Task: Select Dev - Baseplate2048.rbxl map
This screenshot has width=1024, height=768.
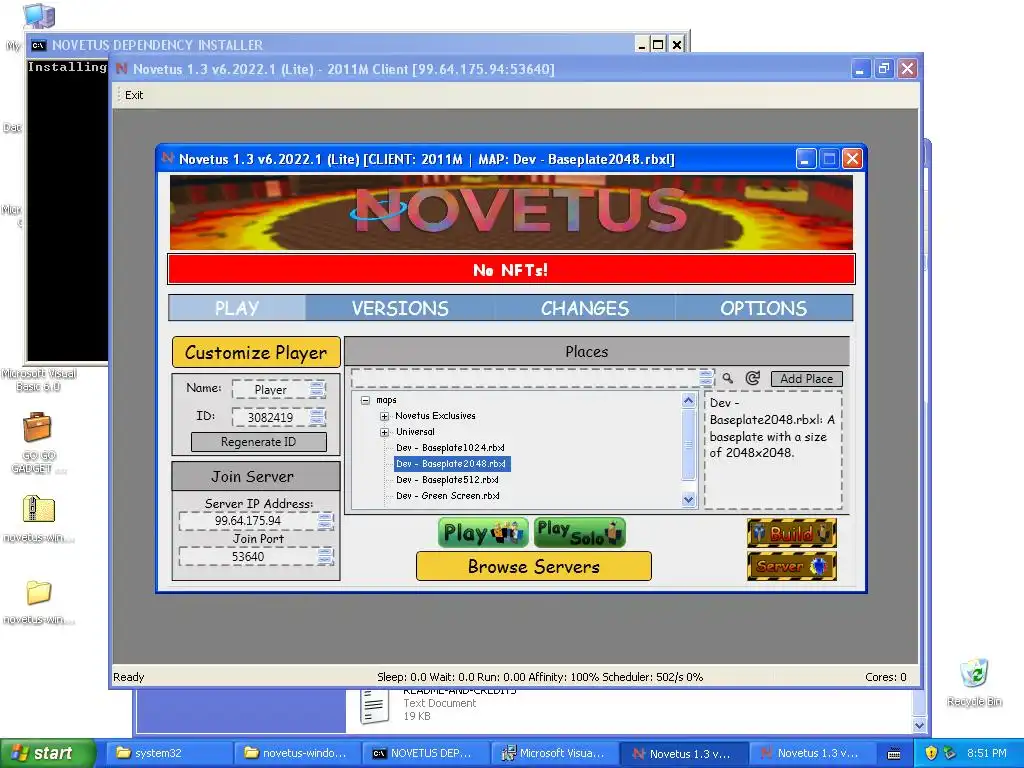Action: tap(451, 464)
